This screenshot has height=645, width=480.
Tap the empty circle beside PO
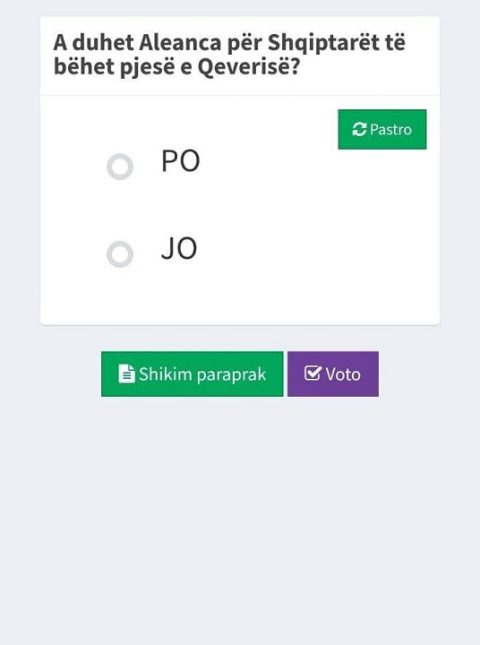point(120,167)
